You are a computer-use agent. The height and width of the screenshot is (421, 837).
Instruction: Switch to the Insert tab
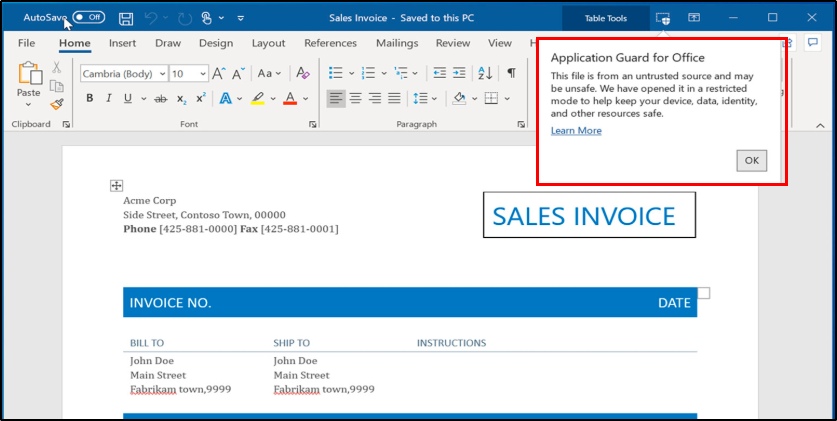click(x=122, y=43)
